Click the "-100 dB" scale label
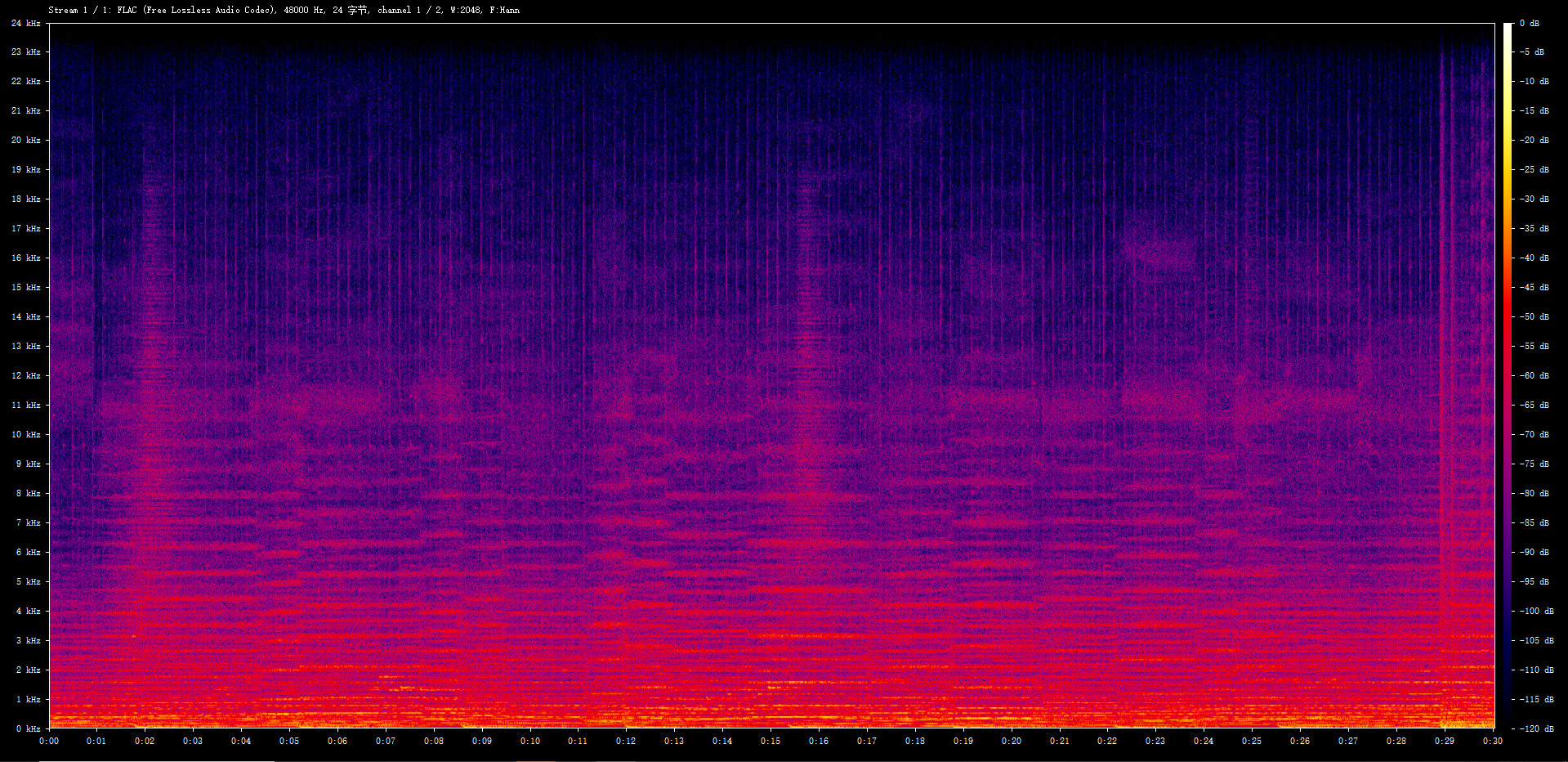1568x762 pixels. (x=1537, y=611)
